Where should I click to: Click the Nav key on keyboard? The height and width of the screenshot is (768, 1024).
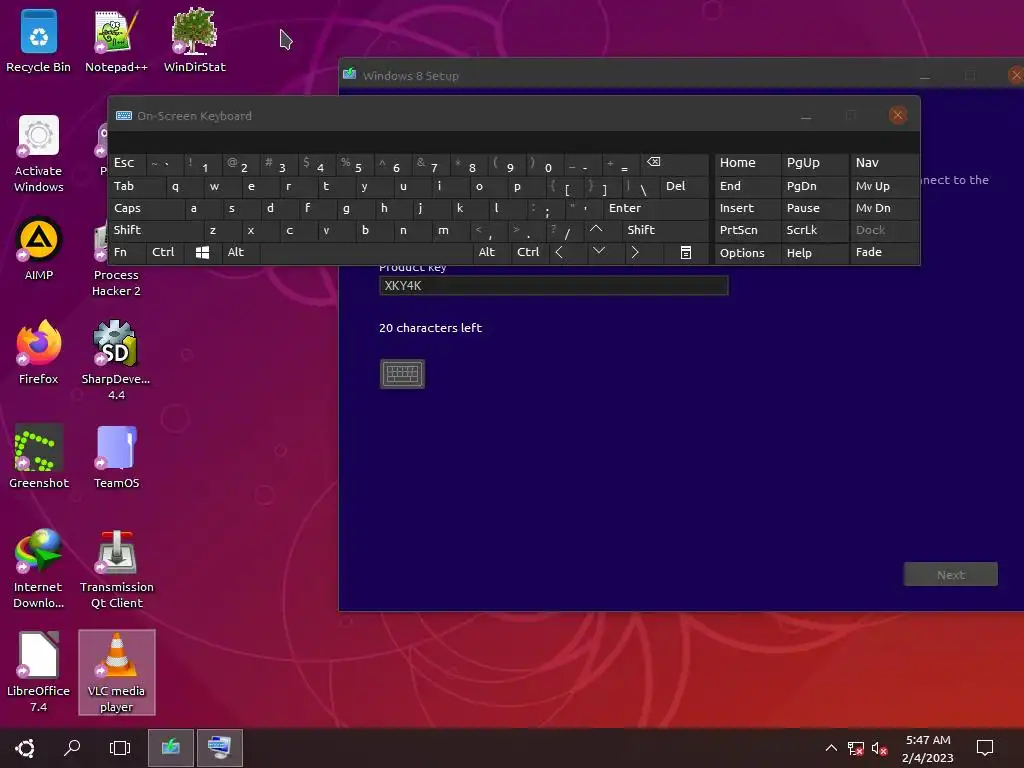tap(884, 163)
